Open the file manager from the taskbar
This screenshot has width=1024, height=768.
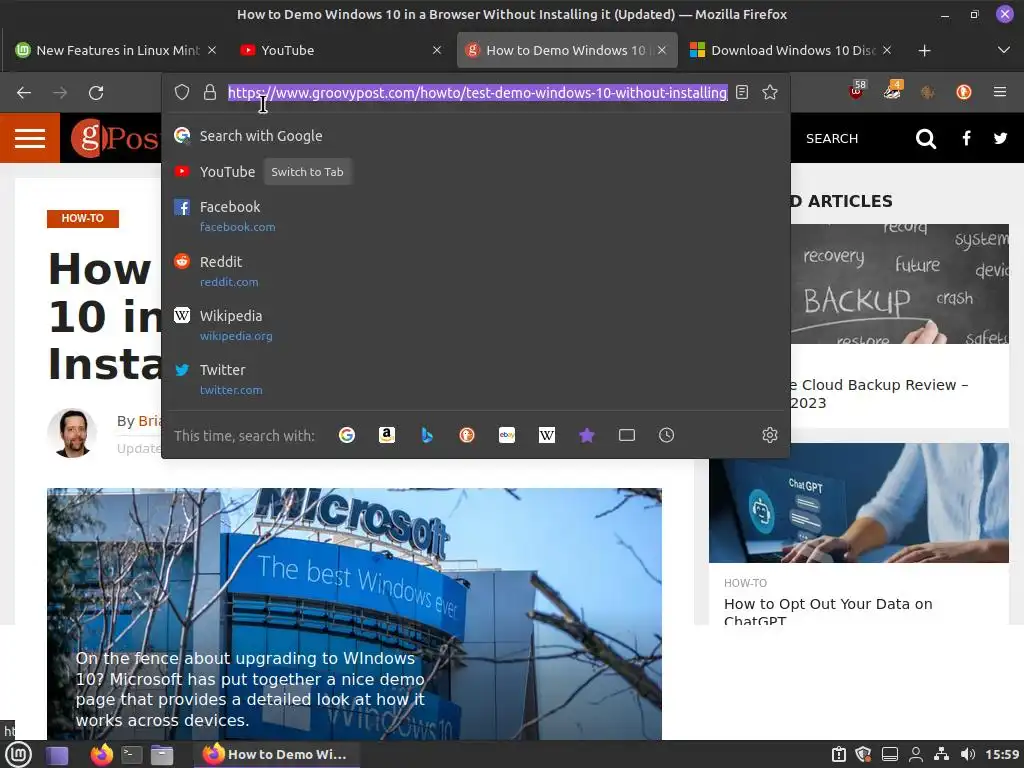click(x=162, y=756)
